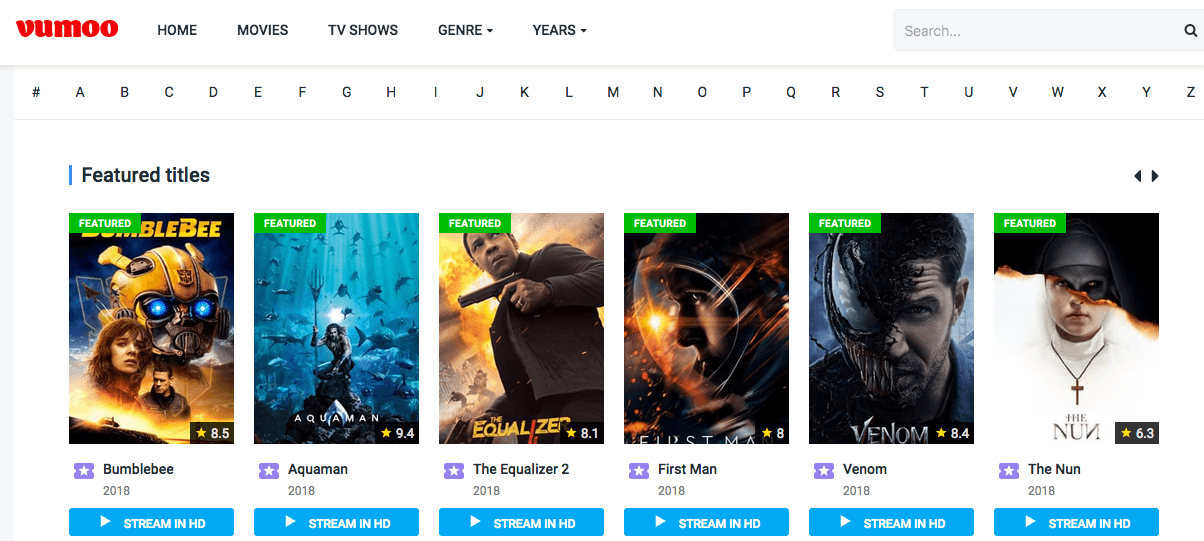The height and width of the screenshot is (541, 1204).
Task: Open the Venom poster thumbnail
Action: pyautogui.click(x=891, y=328)
